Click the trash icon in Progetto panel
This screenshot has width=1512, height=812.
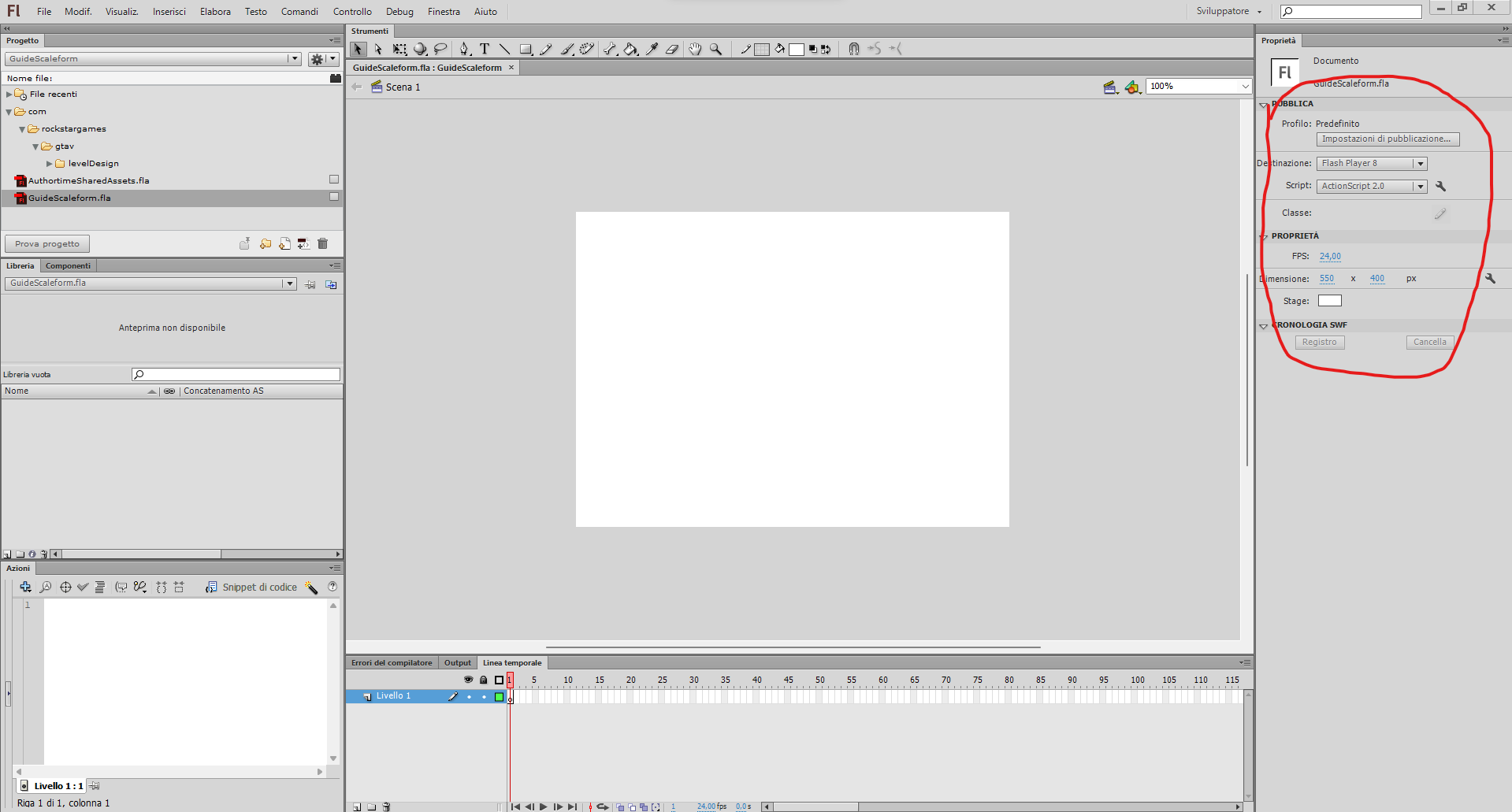(x=323, y=244)
